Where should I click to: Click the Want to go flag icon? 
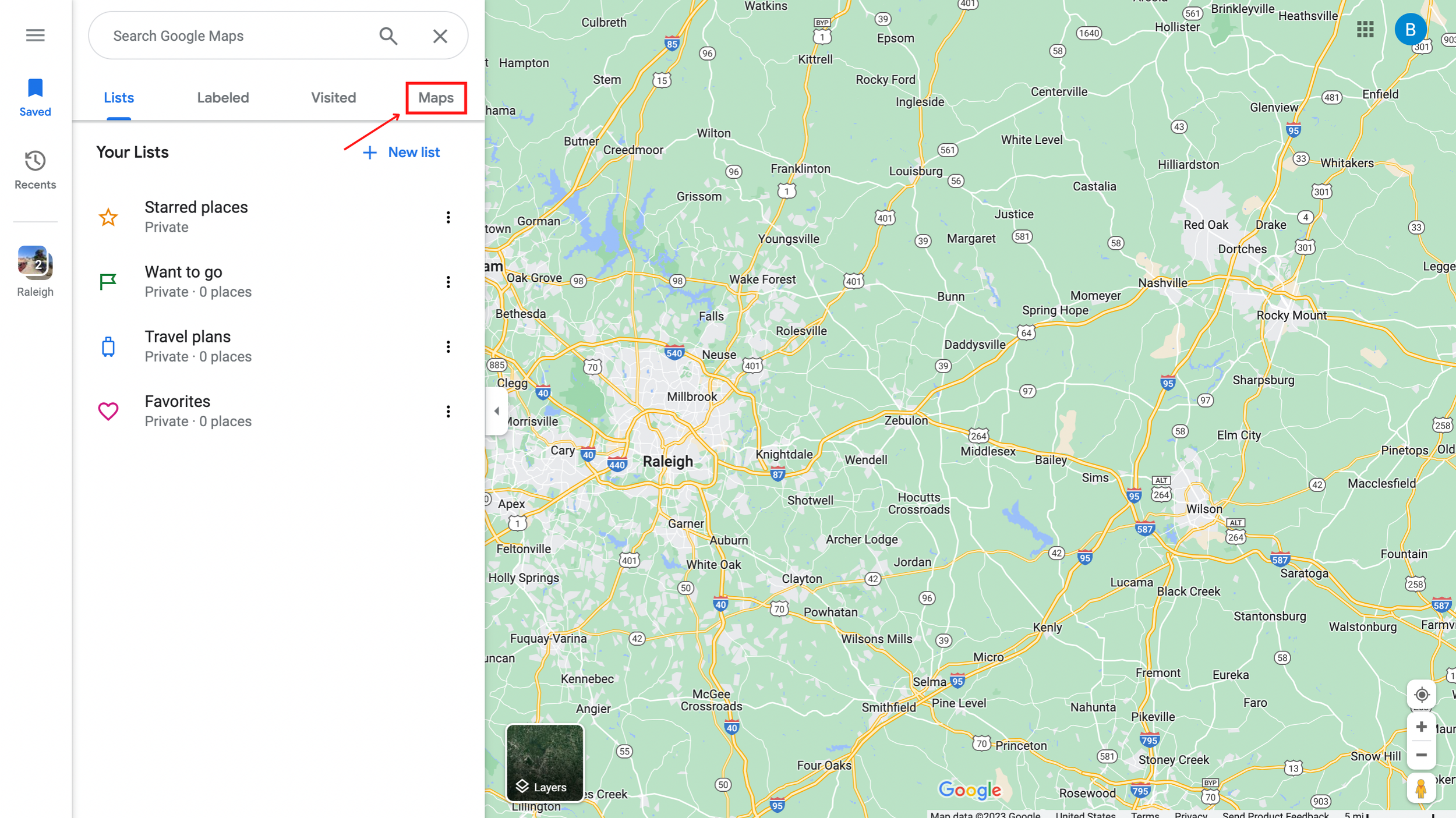click(x=108, y=282)
